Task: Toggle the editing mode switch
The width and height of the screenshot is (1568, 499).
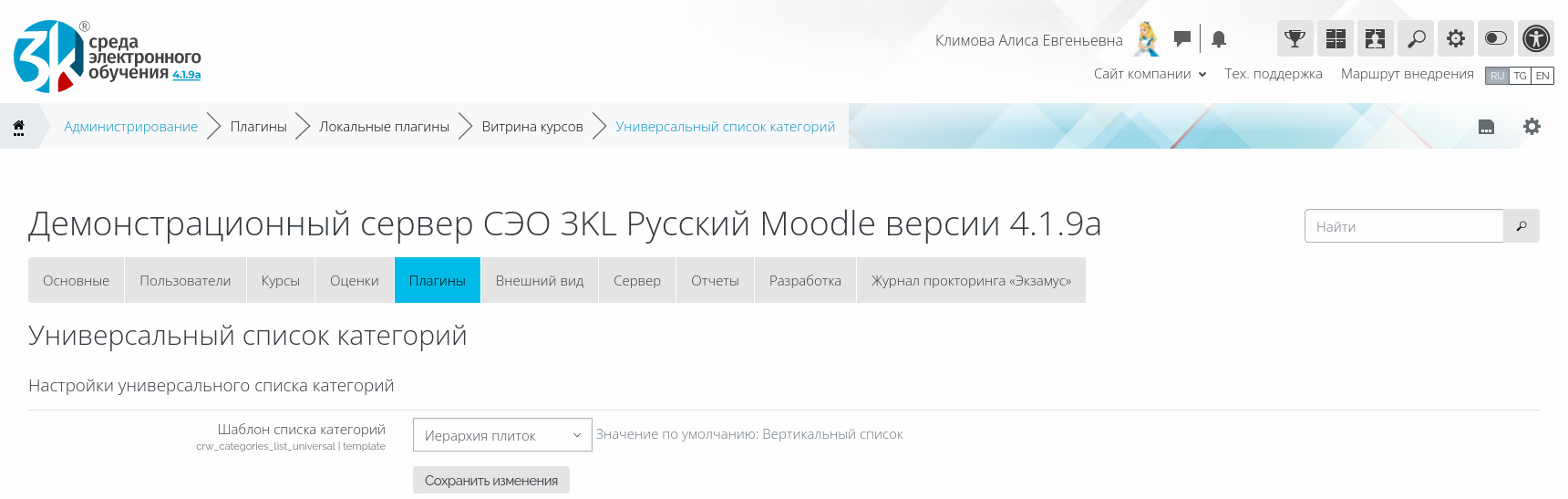Action: click(1496, 38)
